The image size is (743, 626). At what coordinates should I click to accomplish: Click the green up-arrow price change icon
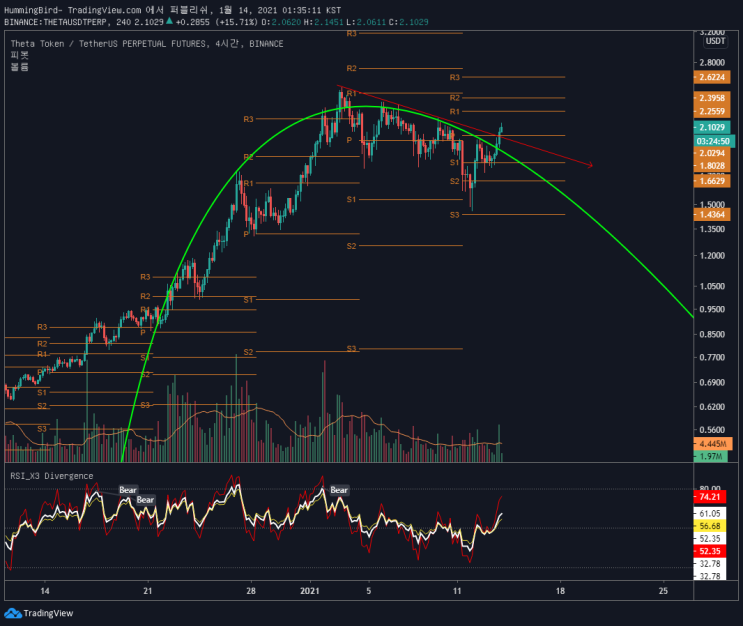point(169,20)
